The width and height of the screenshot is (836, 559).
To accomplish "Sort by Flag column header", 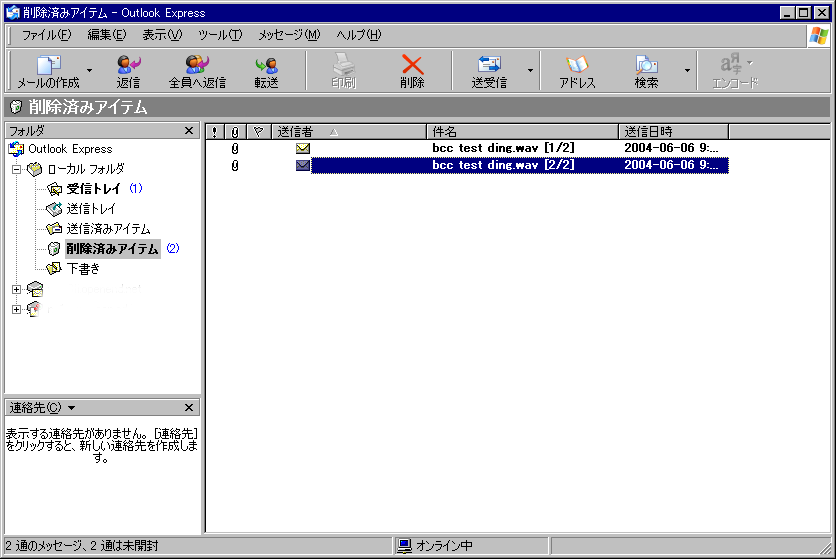I will pos(259,132).
